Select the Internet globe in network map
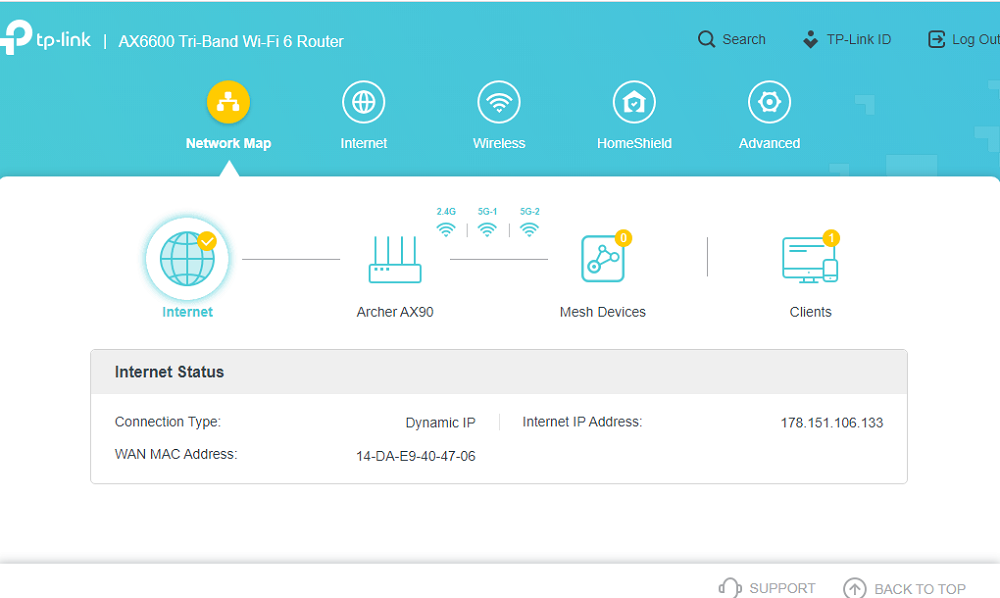Image resolution: width=1000 pixels, height=598 pixels. (187, 259)
